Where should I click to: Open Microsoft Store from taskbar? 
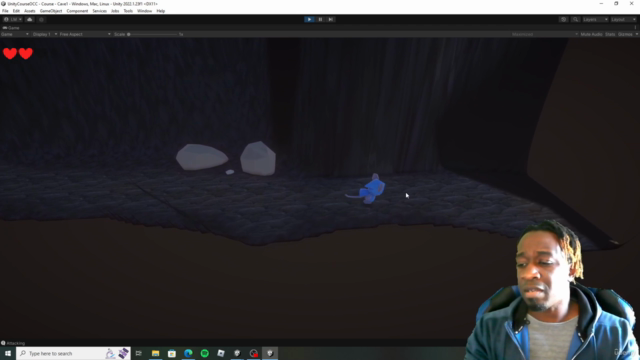[172, 353]
